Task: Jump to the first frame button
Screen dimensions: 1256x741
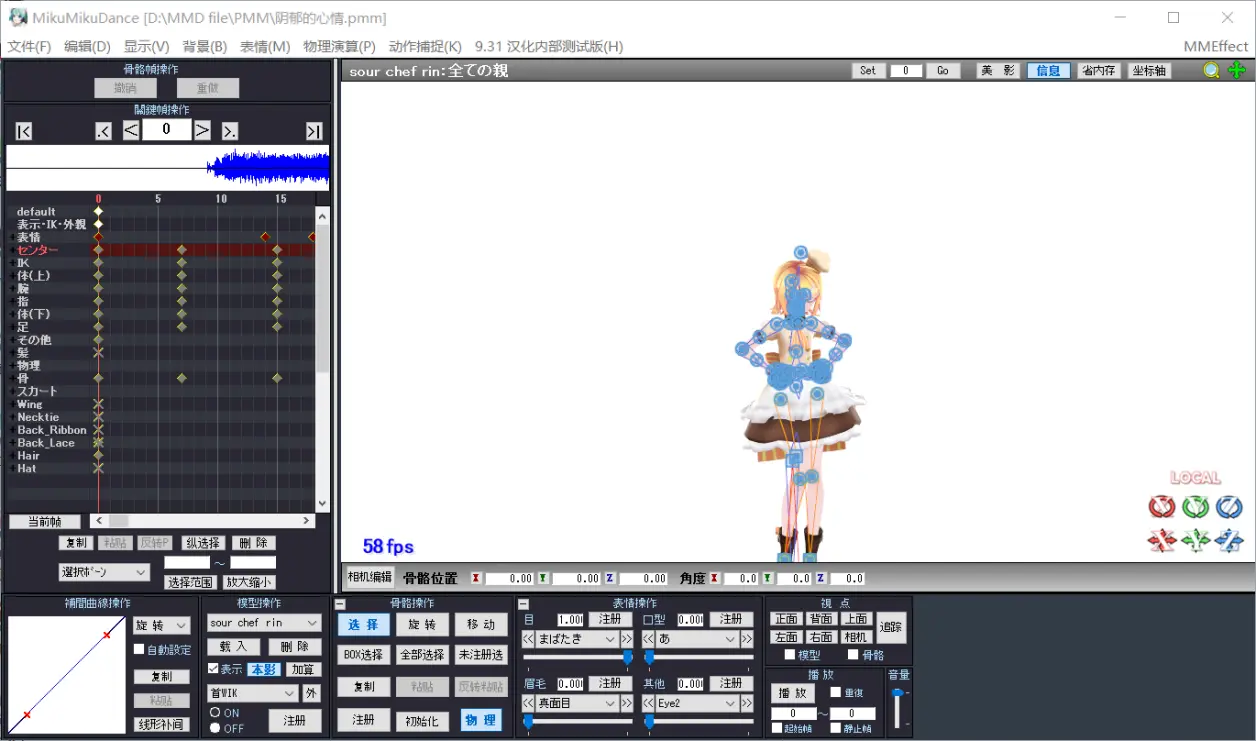Action: click(x=24, y=131)
